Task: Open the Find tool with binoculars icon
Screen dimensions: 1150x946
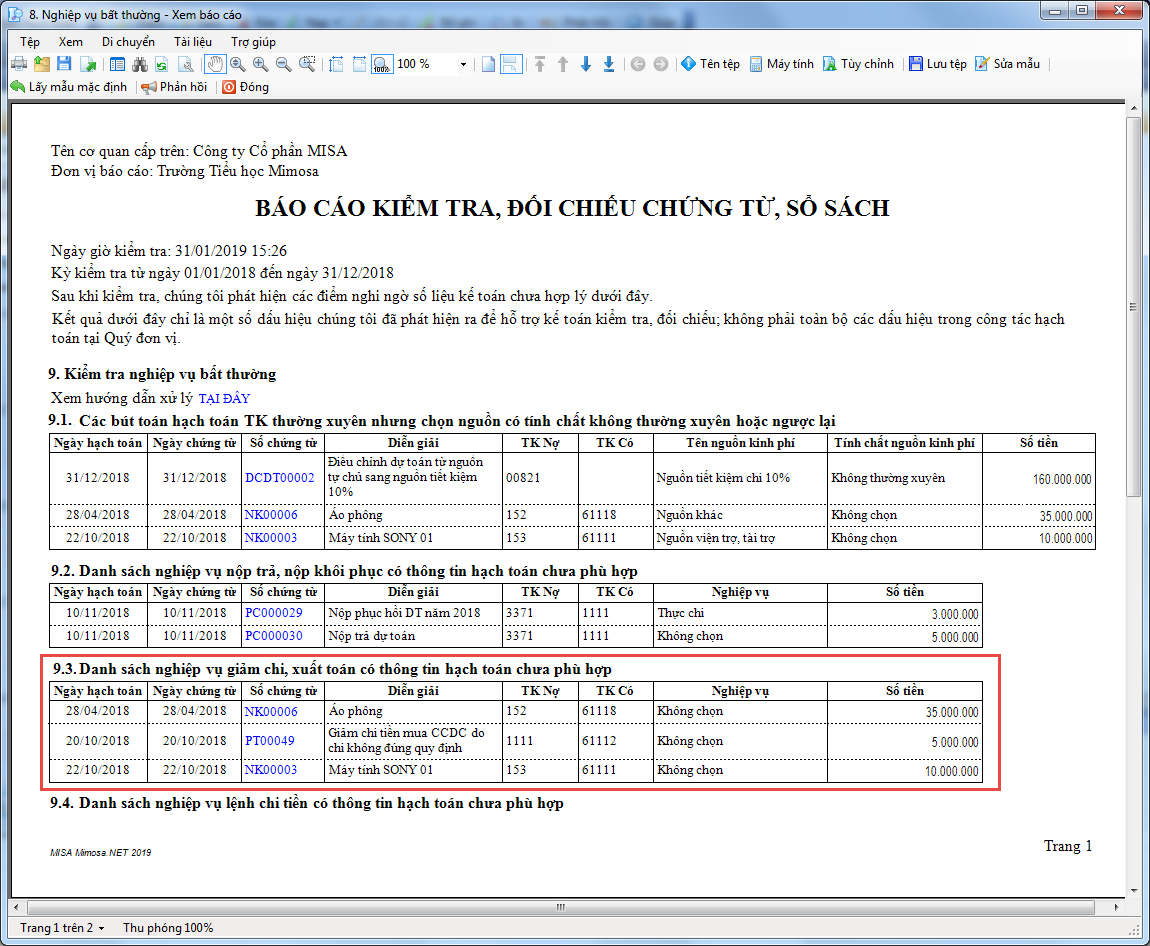Action: (x=140, y=65)
